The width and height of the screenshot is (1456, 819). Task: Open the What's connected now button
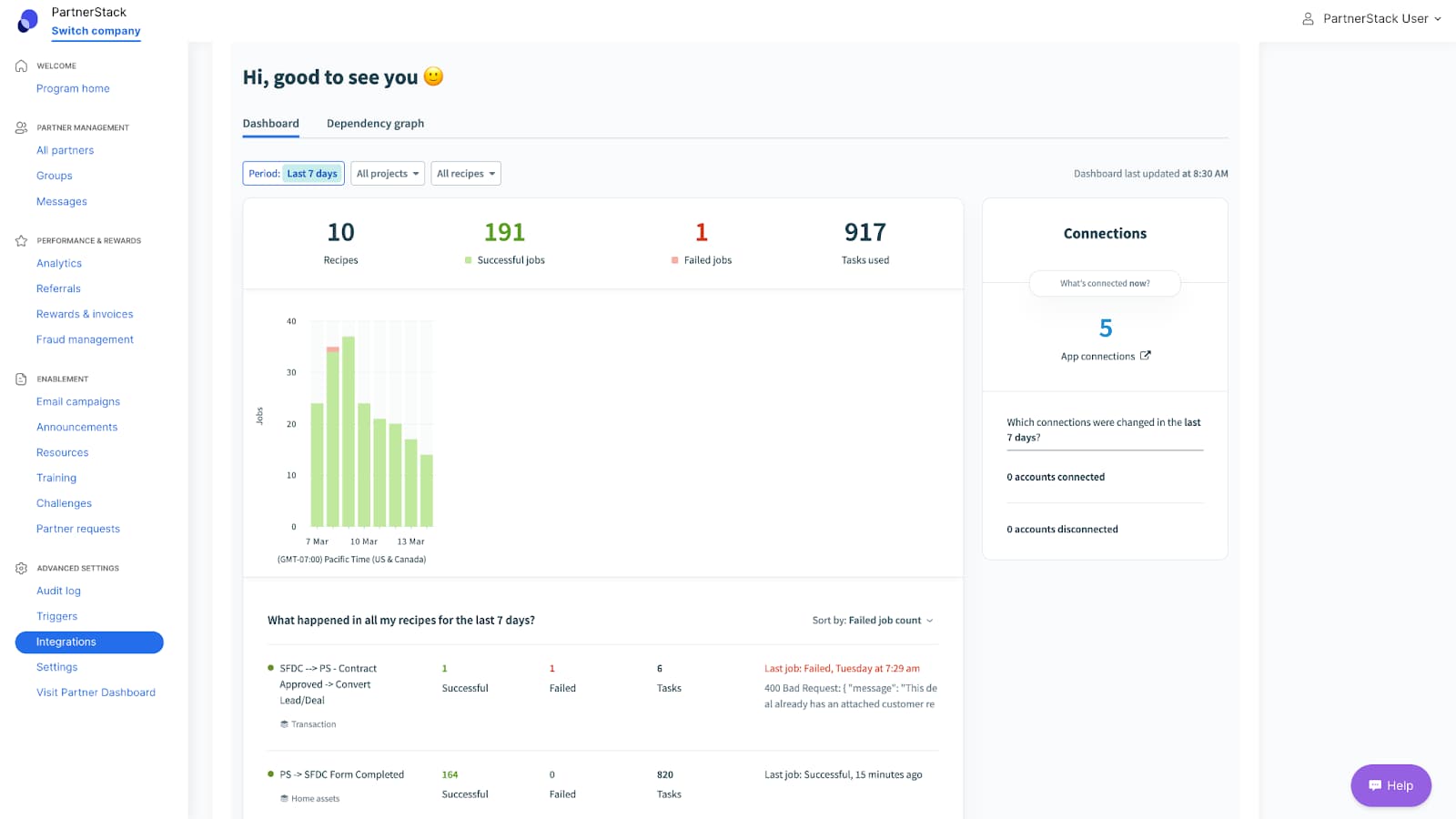1104,283
